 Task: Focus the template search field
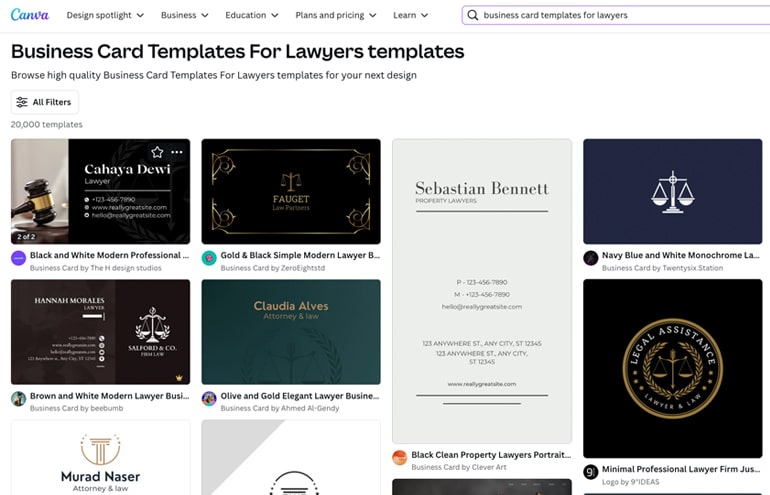tap(620, 16)
